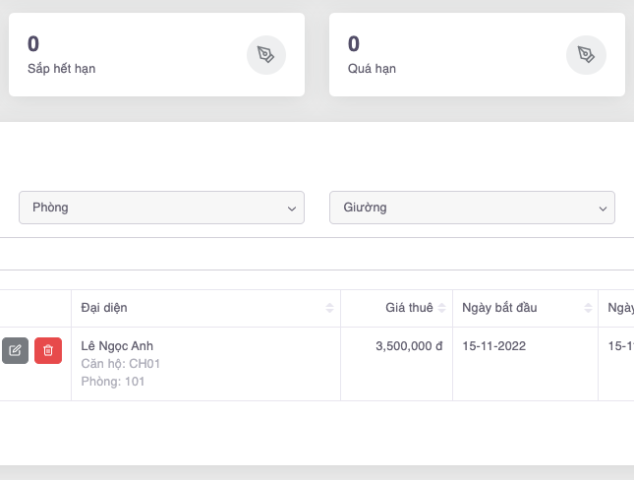Open the Phòng dropdown filter
This screenshot has width=634, height=480.
pos(160,208)
